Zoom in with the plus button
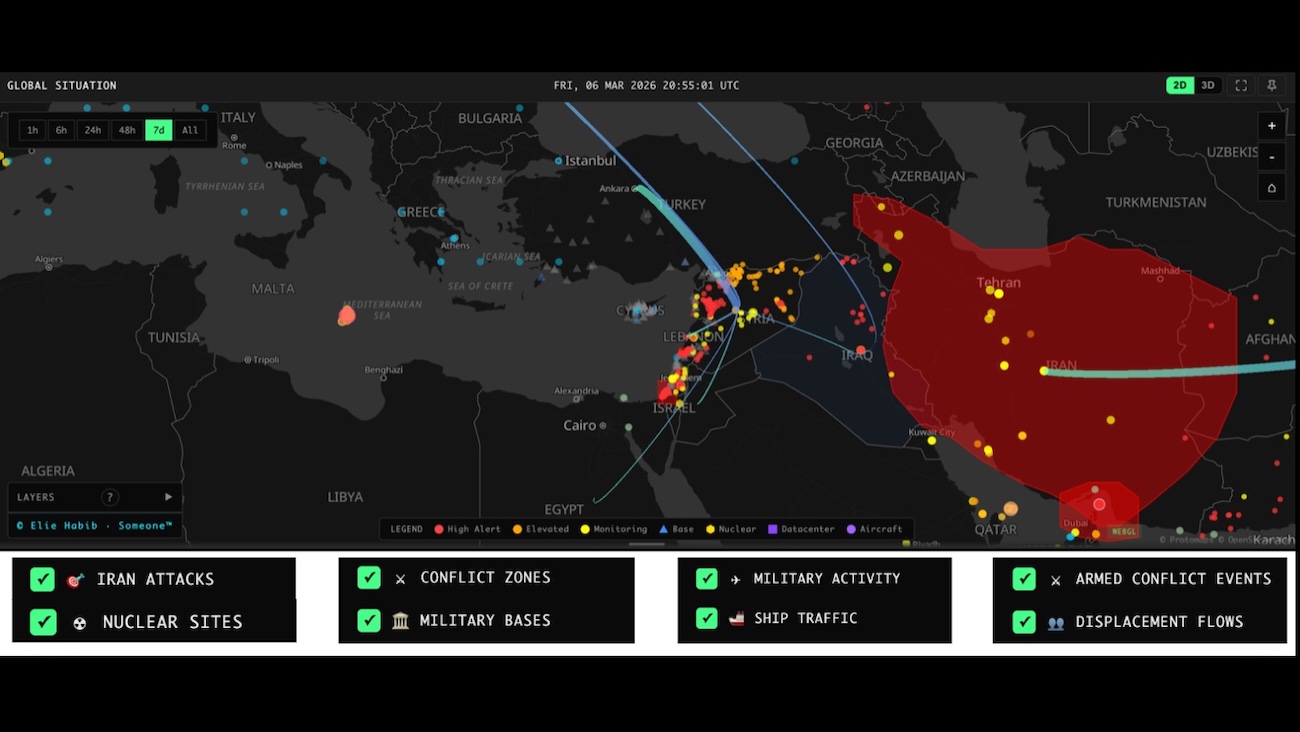 [1271, 126]
